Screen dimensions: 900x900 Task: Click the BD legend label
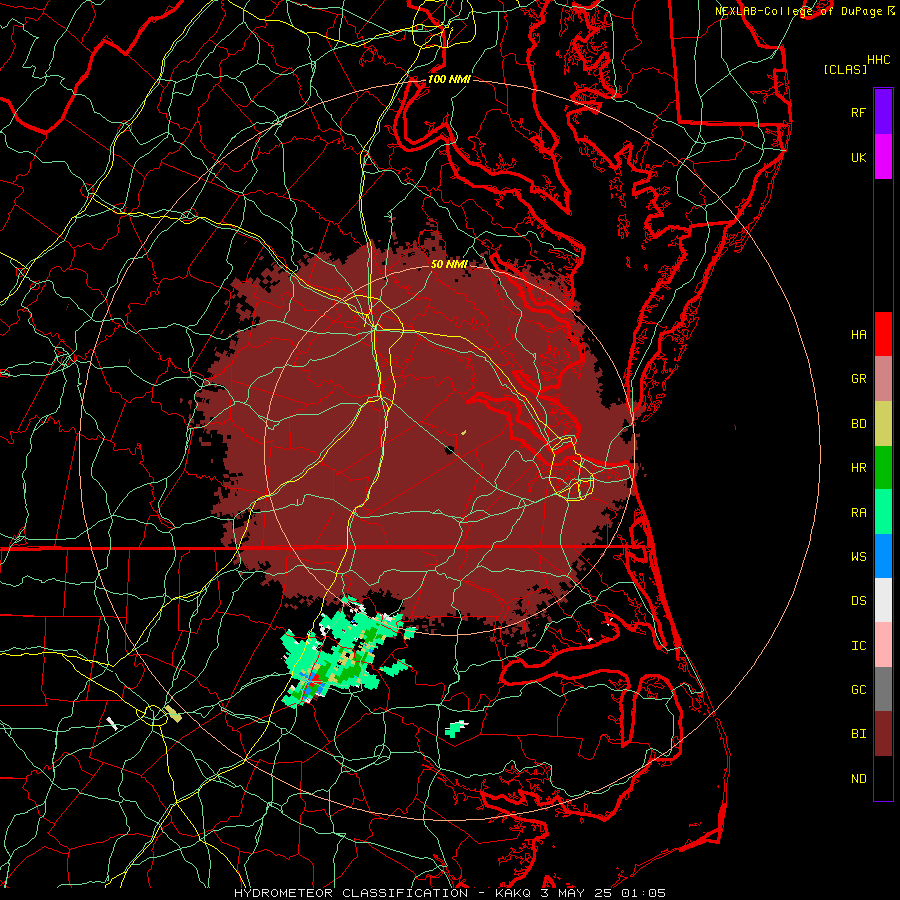[858, 424]
